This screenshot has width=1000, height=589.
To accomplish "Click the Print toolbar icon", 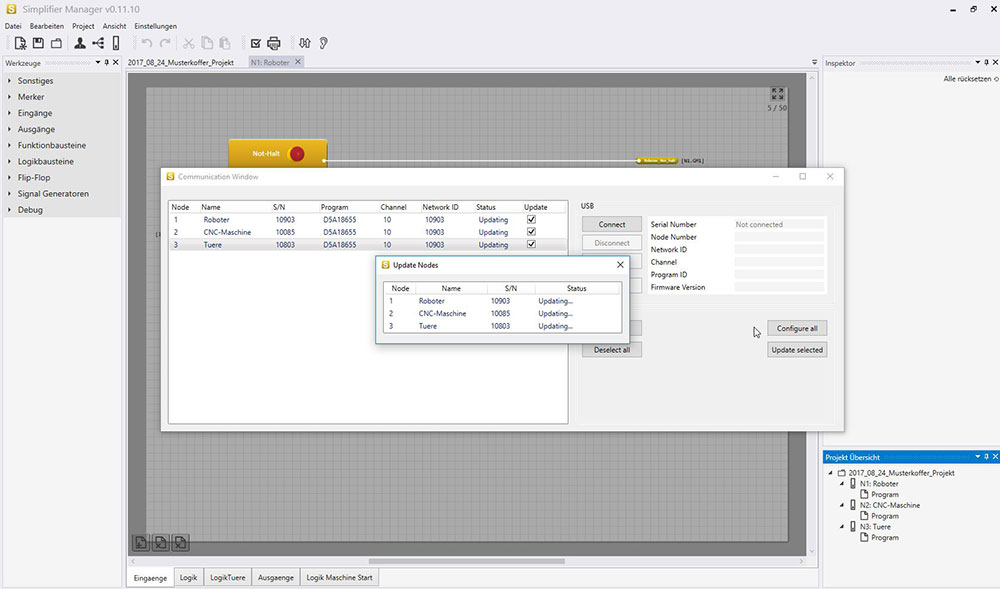I will pos(274,43).
